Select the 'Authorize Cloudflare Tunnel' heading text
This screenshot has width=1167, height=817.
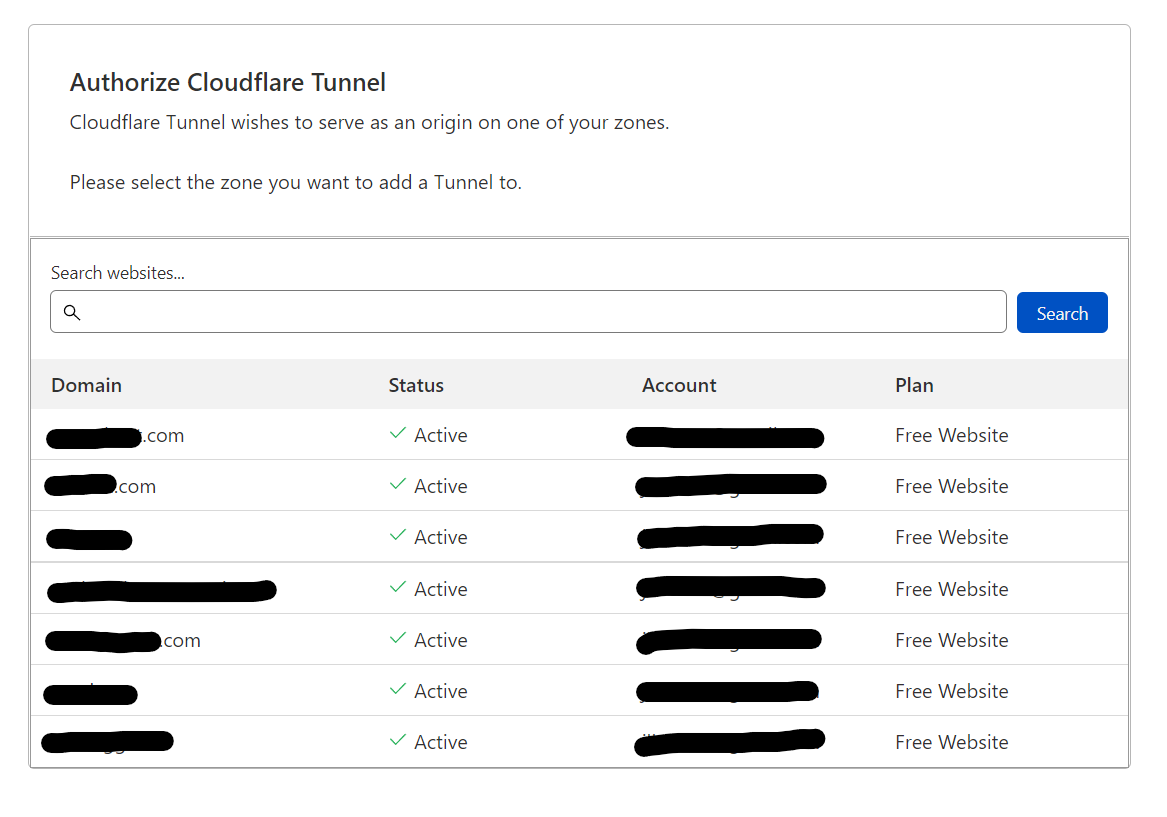click(x=228, y=82)
